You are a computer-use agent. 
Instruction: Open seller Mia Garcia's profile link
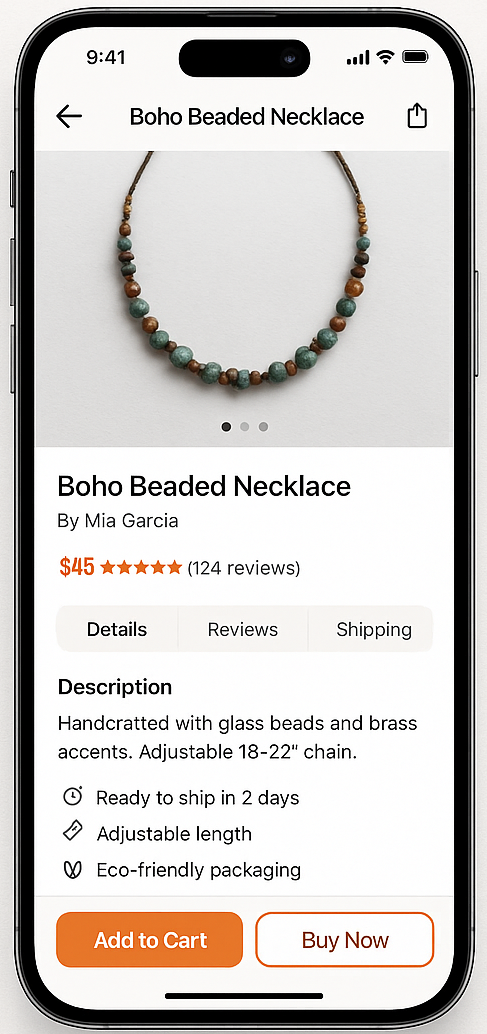(x=118, y=521)
